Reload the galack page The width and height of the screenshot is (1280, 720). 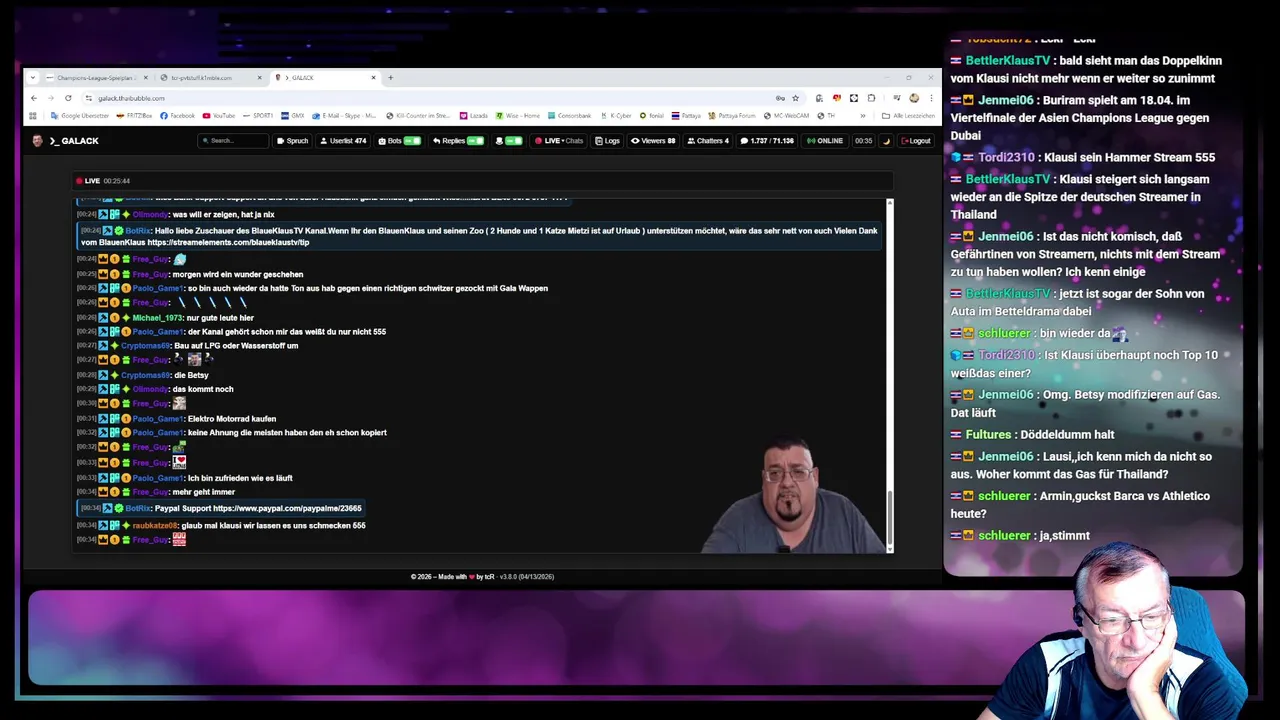68,98
